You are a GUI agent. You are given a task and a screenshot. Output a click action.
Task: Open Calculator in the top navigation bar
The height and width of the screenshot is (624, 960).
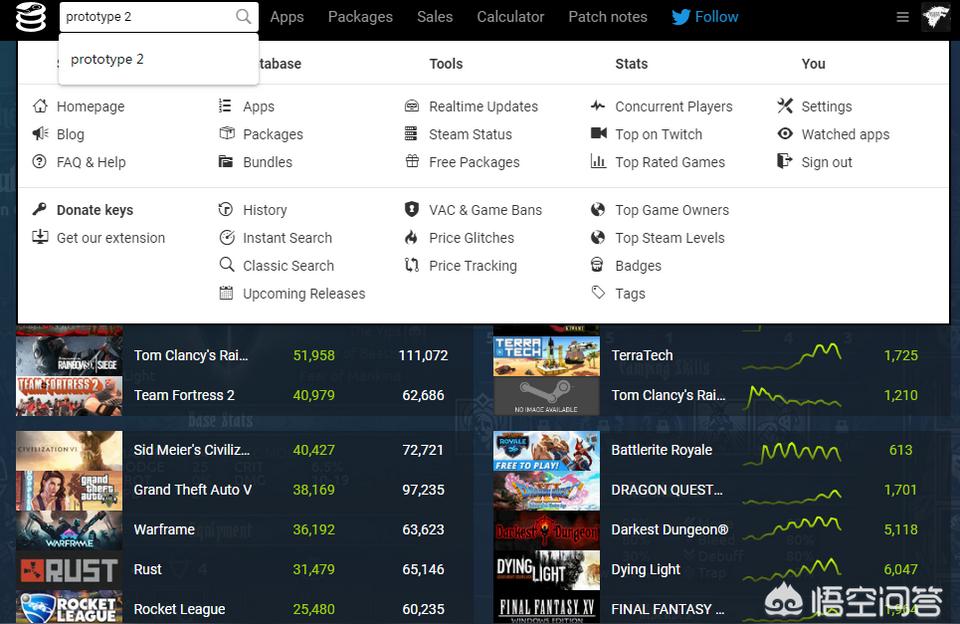pyautogui.click(x=511, y=17)
